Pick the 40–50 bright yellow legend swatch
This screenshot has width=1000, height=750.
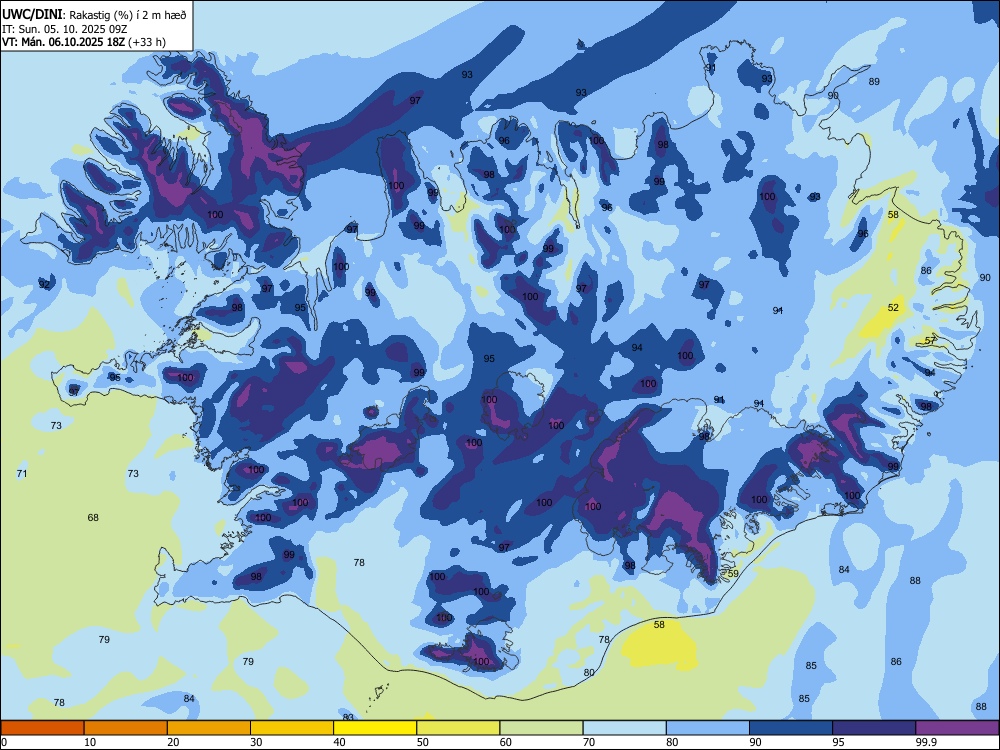point(375,728)
